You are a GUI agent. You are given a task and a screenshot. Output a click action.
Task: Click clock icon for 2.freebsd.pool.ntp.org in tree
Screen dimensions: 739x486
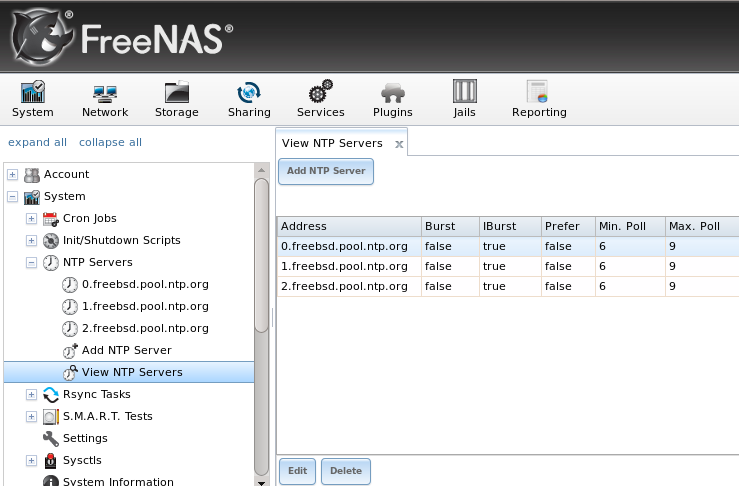click(x=70, y=329)
